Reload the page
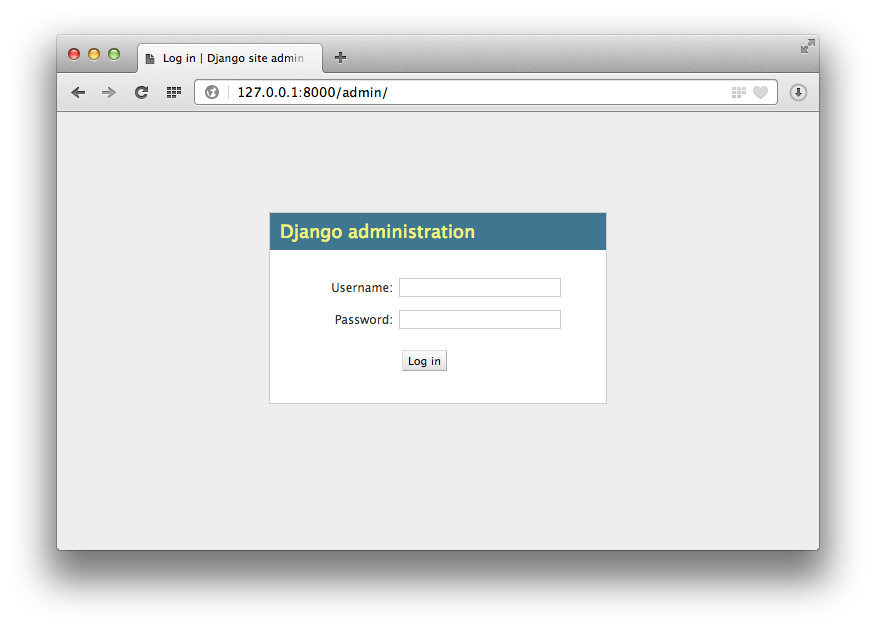876x629 pixels. (141, 92)
